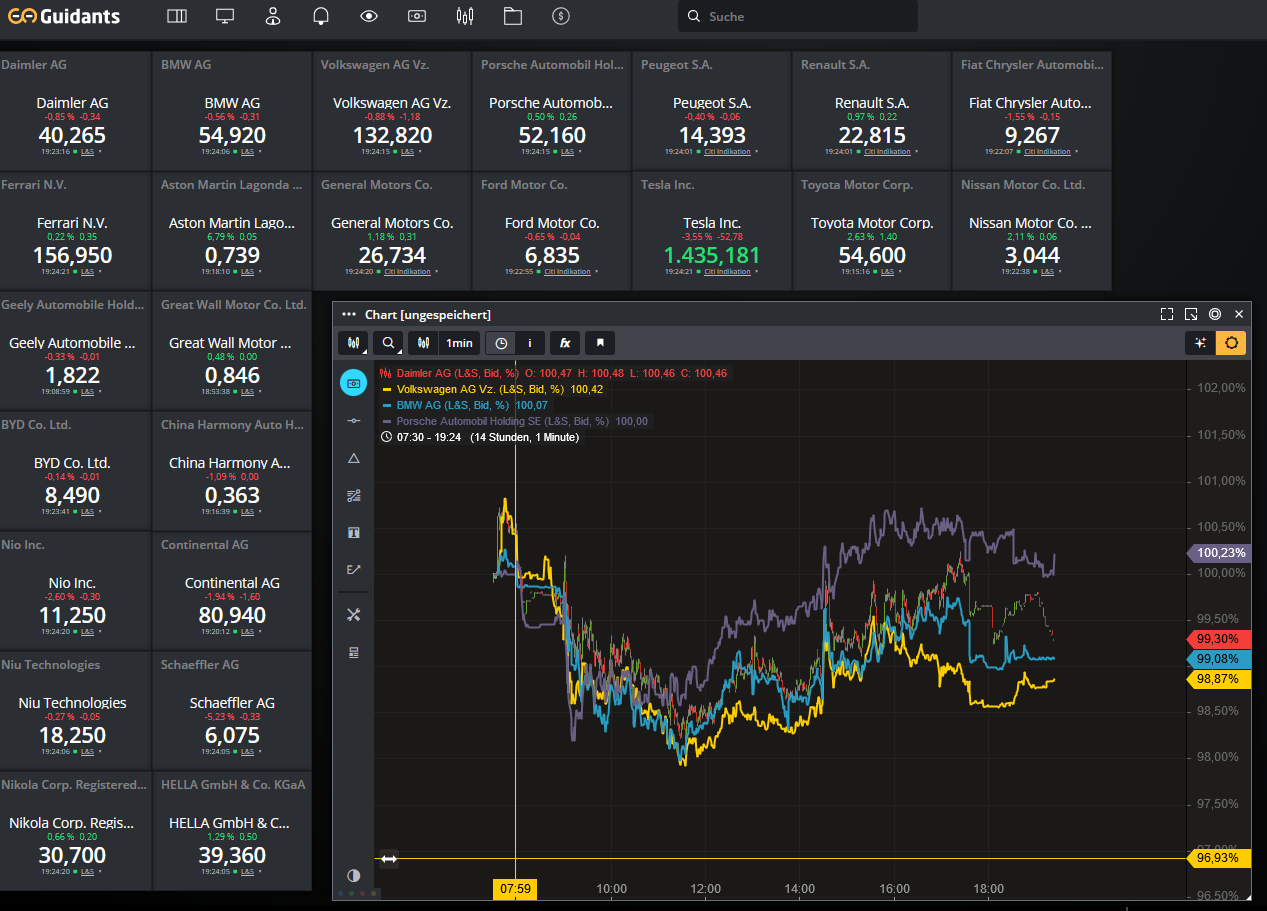Open the three-dot menu of the Chart widget
This screenshot has width=1267, height=911.
348,314
